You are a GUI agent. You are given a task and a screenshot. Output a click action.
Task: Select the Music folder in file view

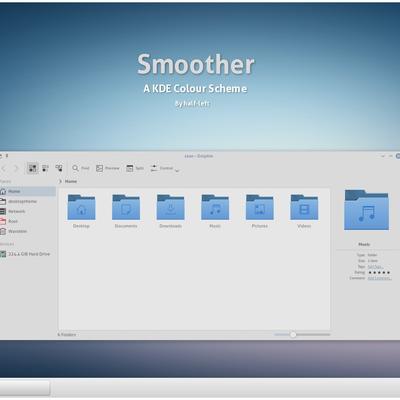(x=215, y=211)
